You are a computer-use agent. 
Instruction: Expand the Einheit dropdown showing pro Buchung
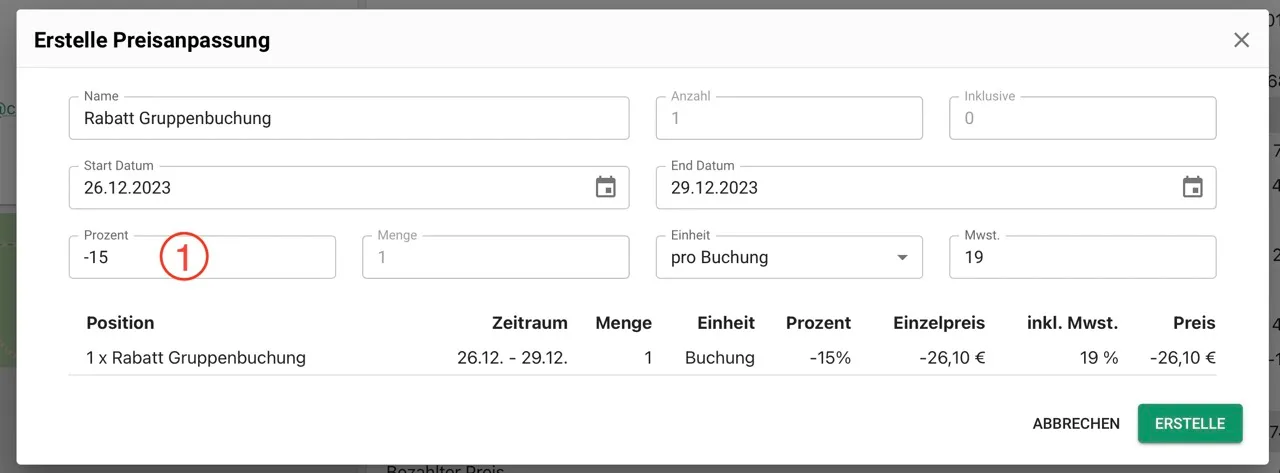789,257
